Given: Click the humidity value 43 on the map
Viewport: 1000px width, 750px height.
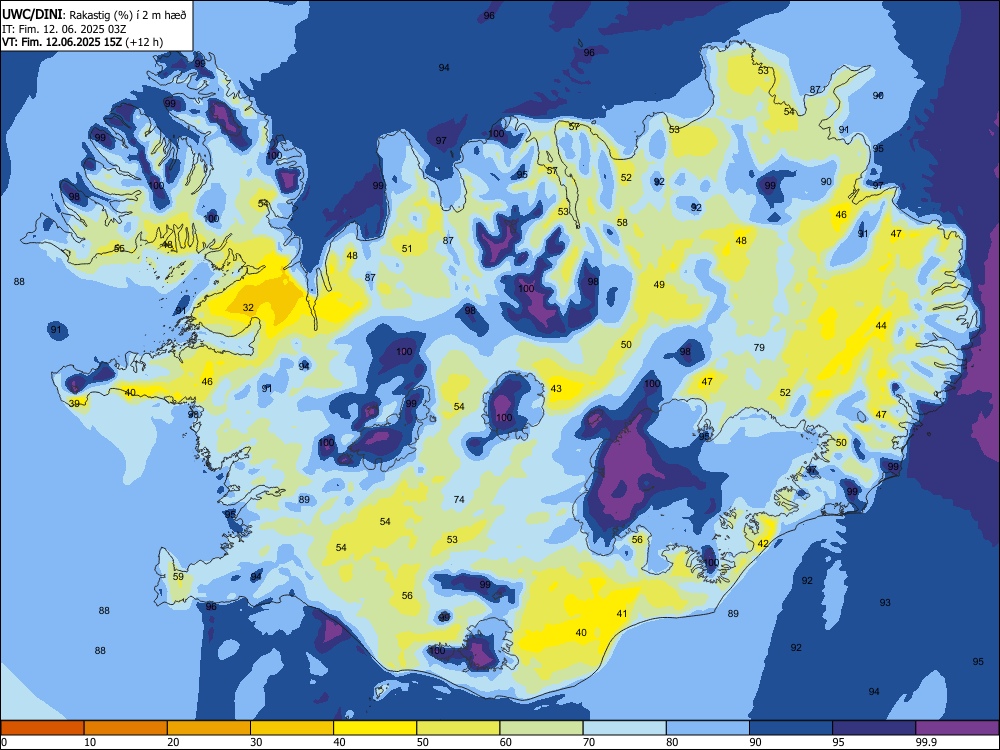Looking at the screenshot, I should 556,388.
